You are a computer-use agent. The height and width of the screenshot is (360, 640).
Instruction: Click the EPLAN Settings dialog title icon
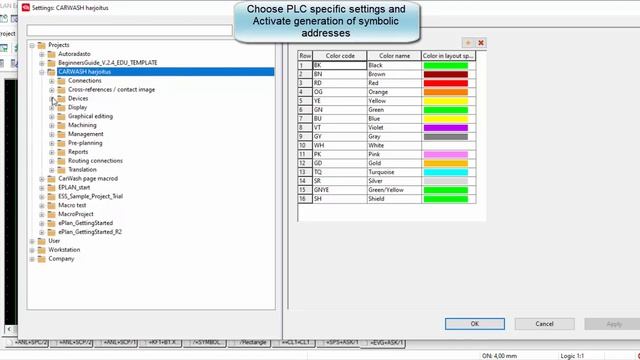click(26, 7)
